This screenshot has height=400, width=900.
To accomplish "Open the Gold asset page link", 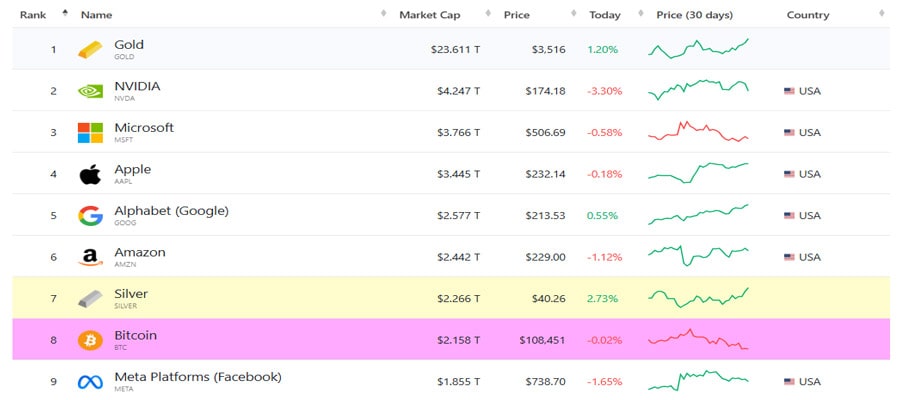I will (x=129, y=44).
